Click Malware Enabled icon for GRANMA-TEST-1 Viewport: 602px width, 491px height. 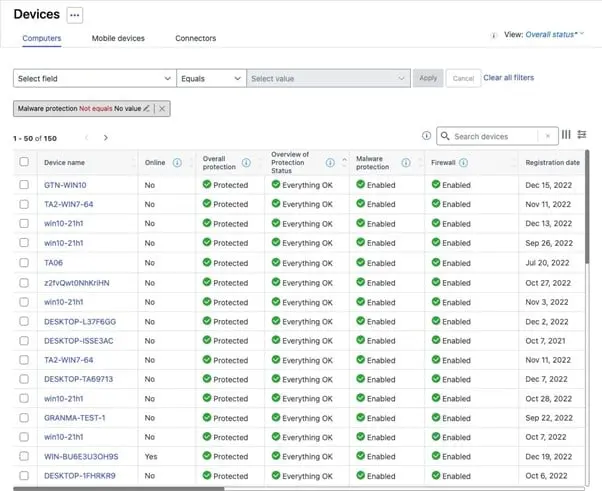[x=360, y=417]
